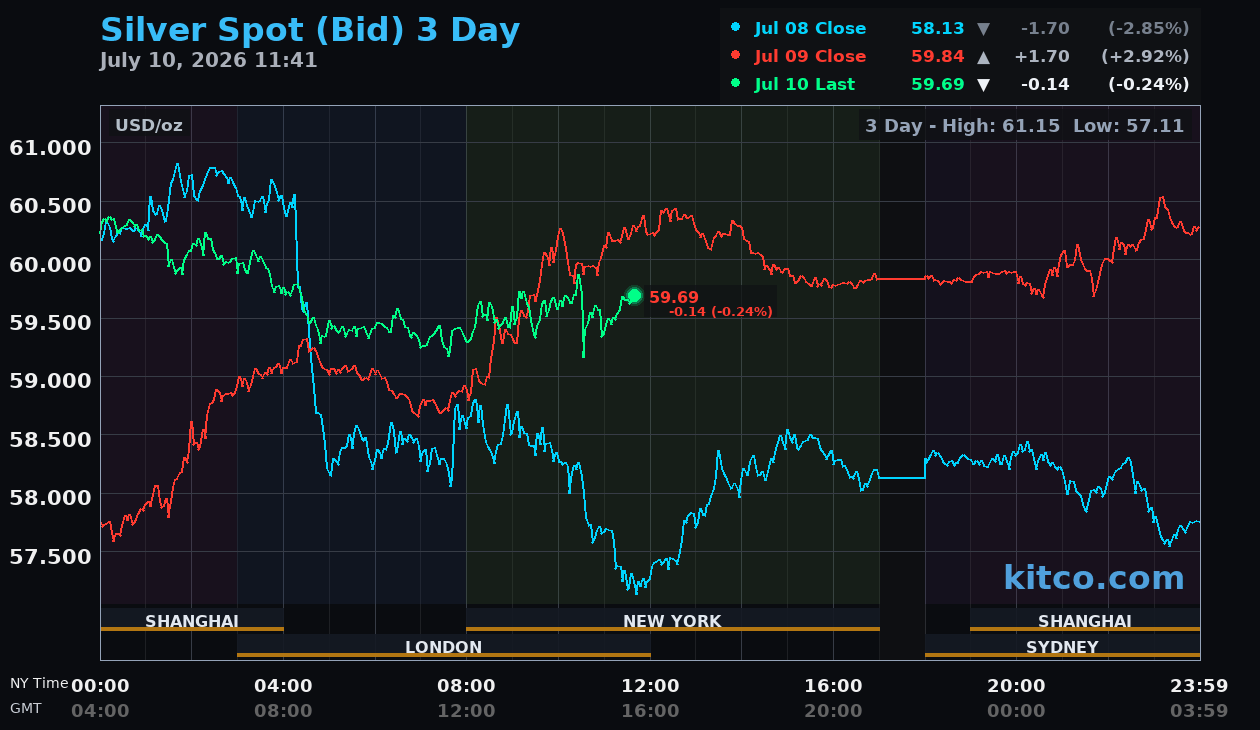Click the 60.500 y-axis label
The width and height of the screenshot is (1260, 730).
tap(50, 205)
